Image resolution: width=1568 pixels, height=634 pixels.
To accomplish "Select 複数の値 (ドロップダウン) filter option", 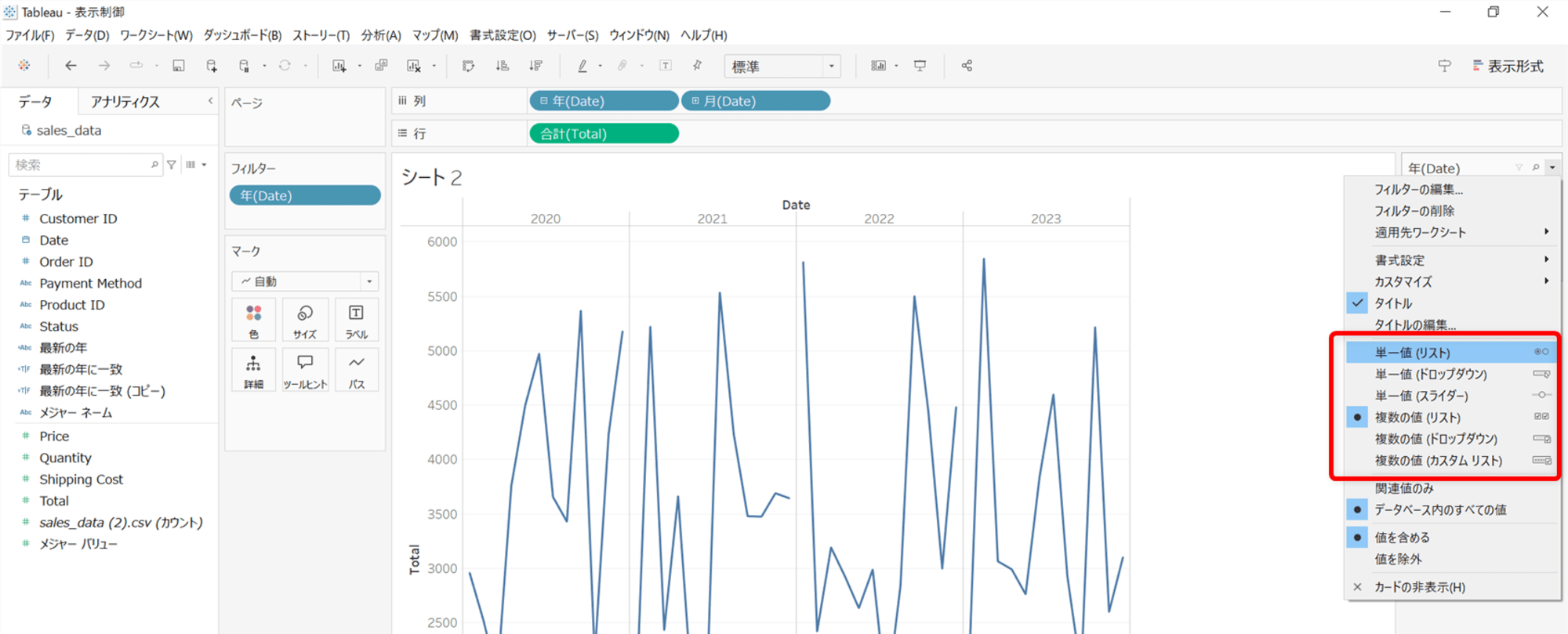I will (1452, 439).
